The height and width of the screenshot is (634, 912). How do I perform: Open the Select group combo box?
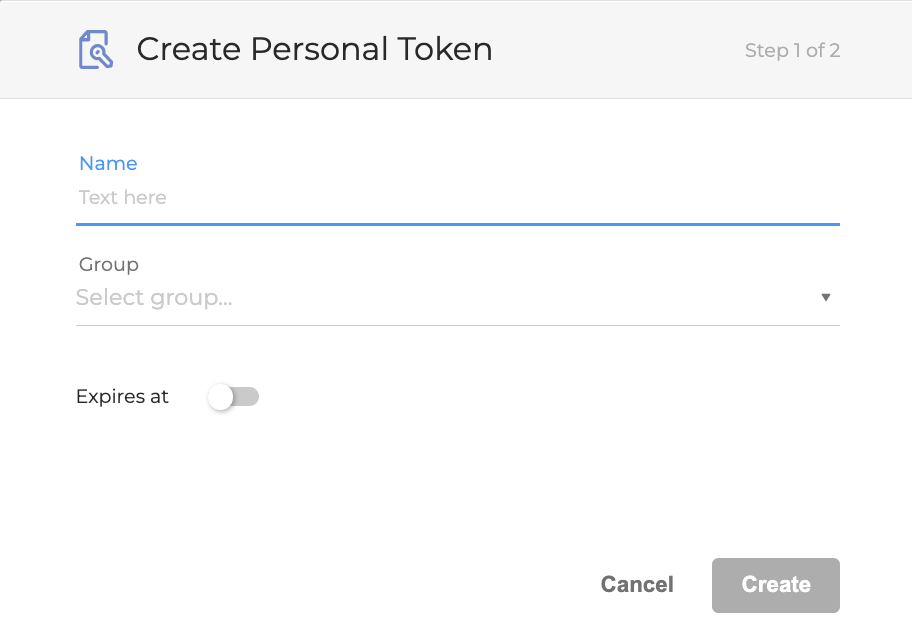pyautogui.click(x=457, y=298)
